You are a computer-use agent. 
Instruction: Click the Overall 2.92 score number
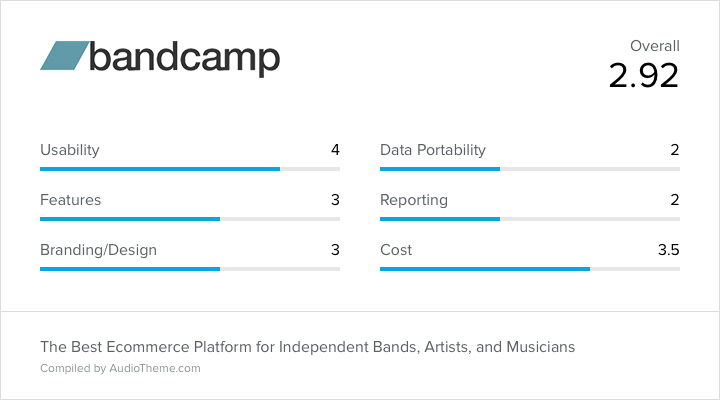(643, 76)
